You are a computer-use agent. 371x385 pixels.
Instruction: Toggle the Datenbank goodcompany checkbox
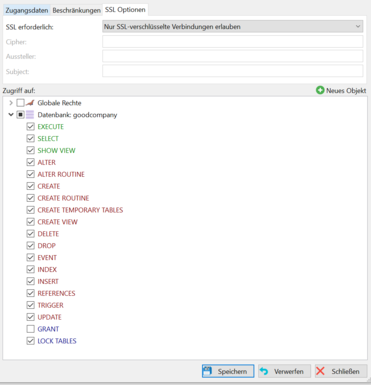[20, 115]
